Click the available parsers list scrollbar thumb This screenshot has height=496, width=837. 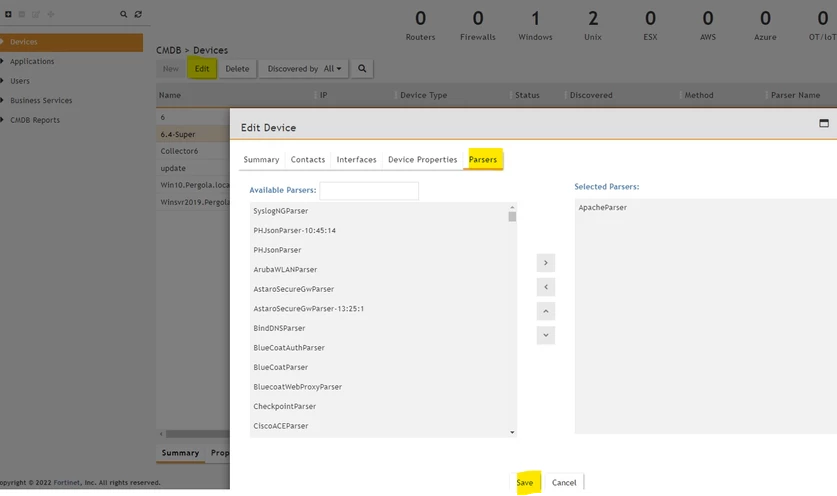click(x=512, y=216)
